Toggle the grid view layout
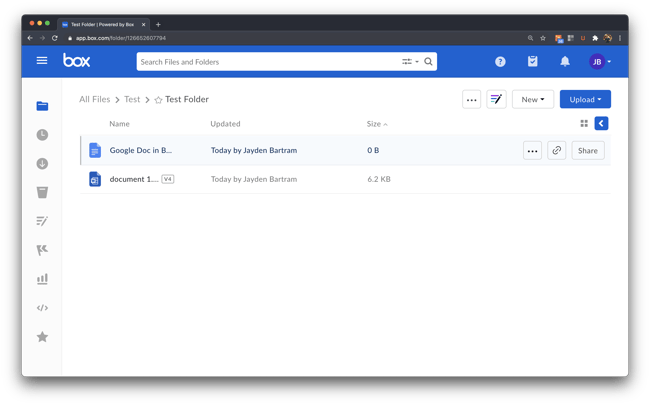Screen dimensions: 650x405 pyautogui.click(x=584, y=124)
